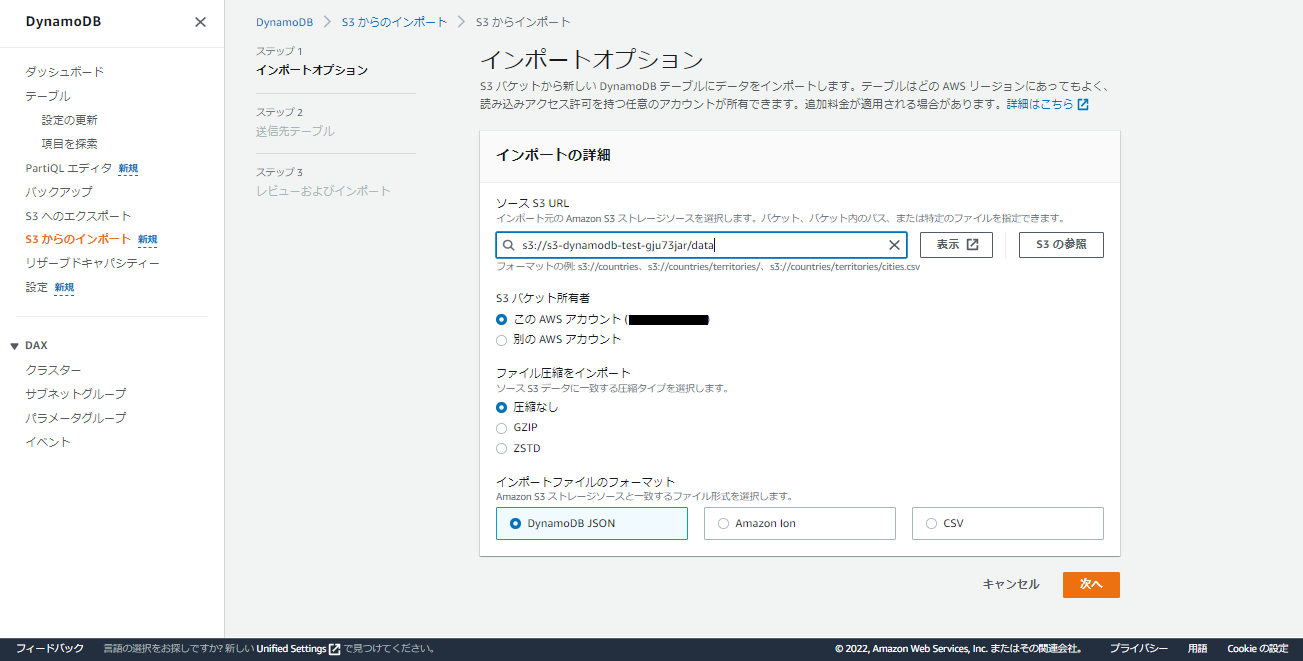The image size is (1303, 661).
Task: Open リザーブドキャパシティー in sidebar
Action: click(x=93, y=263)
